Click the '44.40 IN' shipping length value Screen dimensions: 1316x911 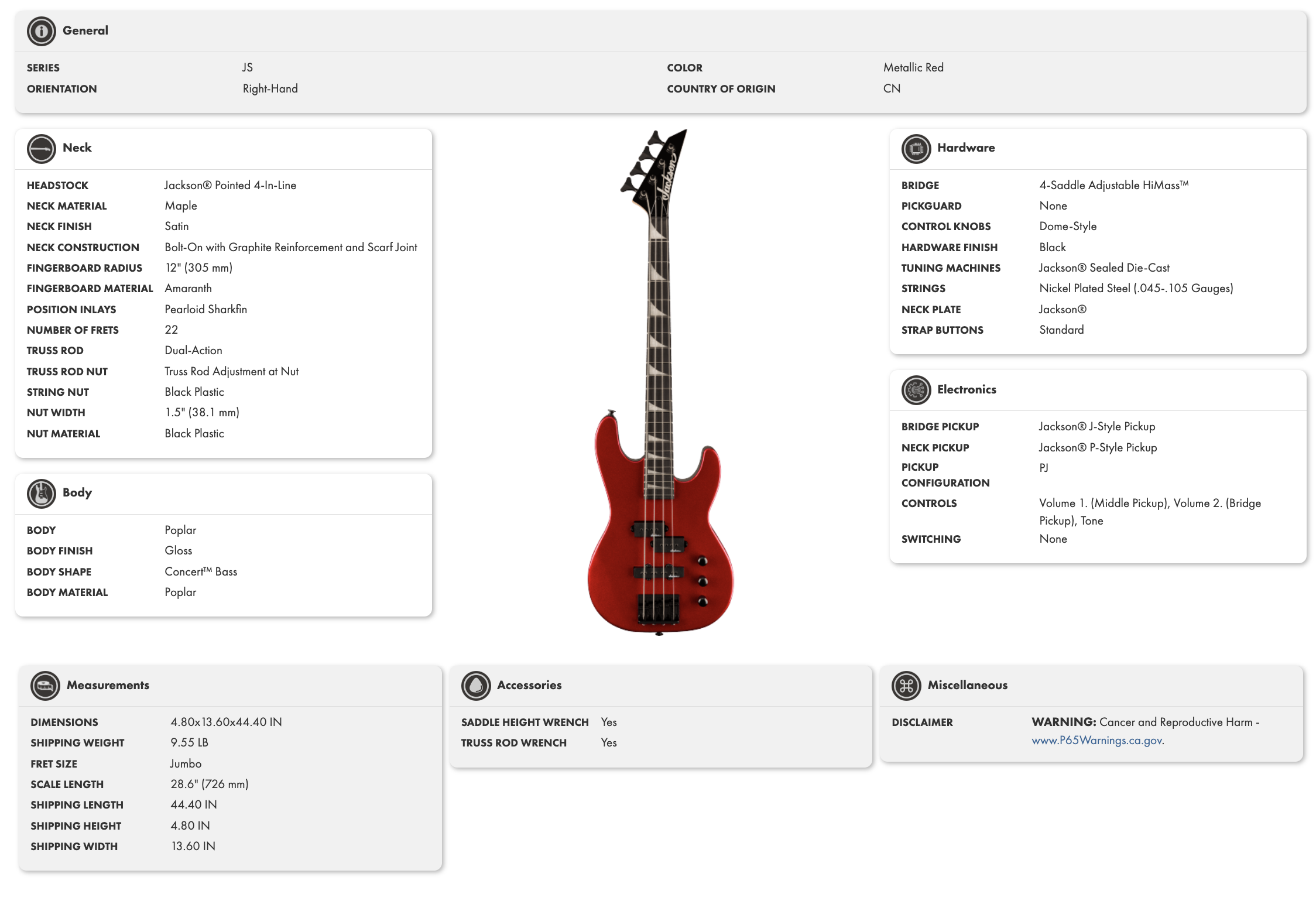tap(194, 804)
